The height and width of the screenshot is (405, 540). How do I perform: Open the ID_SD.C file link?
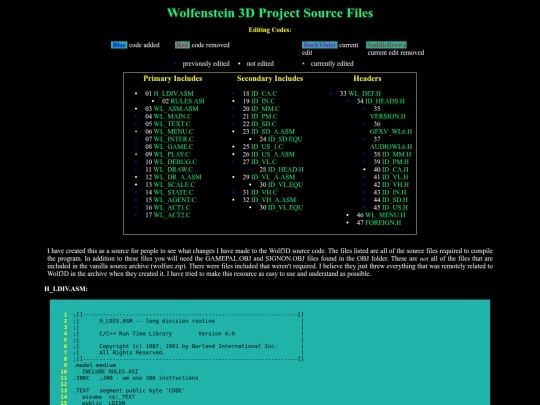point(263,124)
